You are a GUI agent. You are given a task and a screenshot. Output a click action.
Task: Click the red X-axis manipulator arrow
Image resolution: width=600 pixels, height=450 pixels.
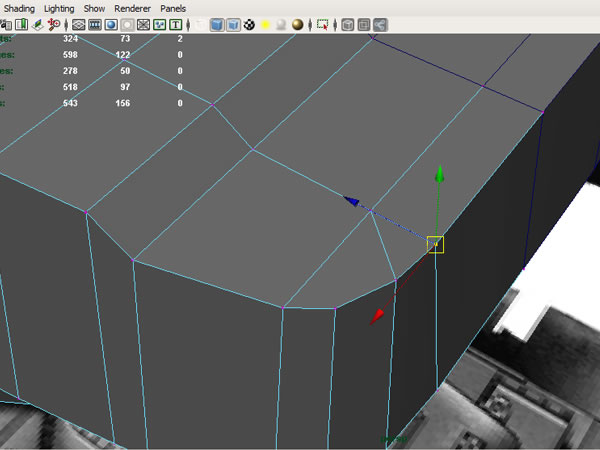click(x=377, y=317)
